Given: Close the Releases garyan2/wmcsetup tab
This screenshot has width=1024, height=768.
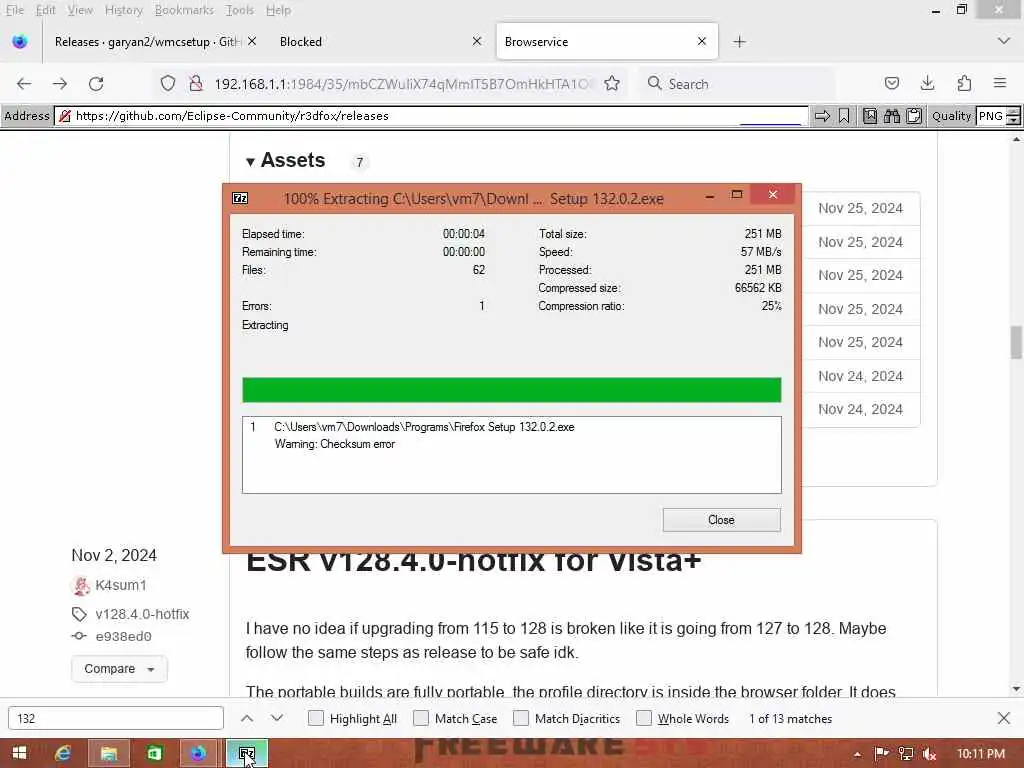Looking at the screenshot, I should [x=252, y=41].
